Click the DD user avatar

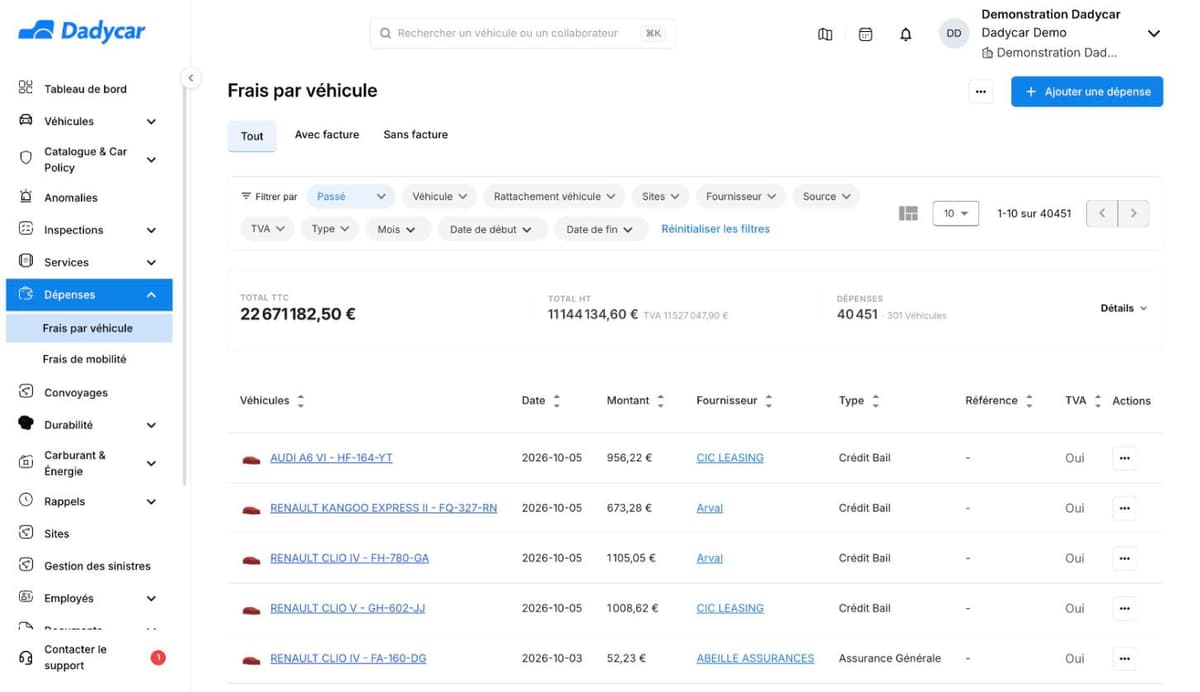[x=954, y=34]
